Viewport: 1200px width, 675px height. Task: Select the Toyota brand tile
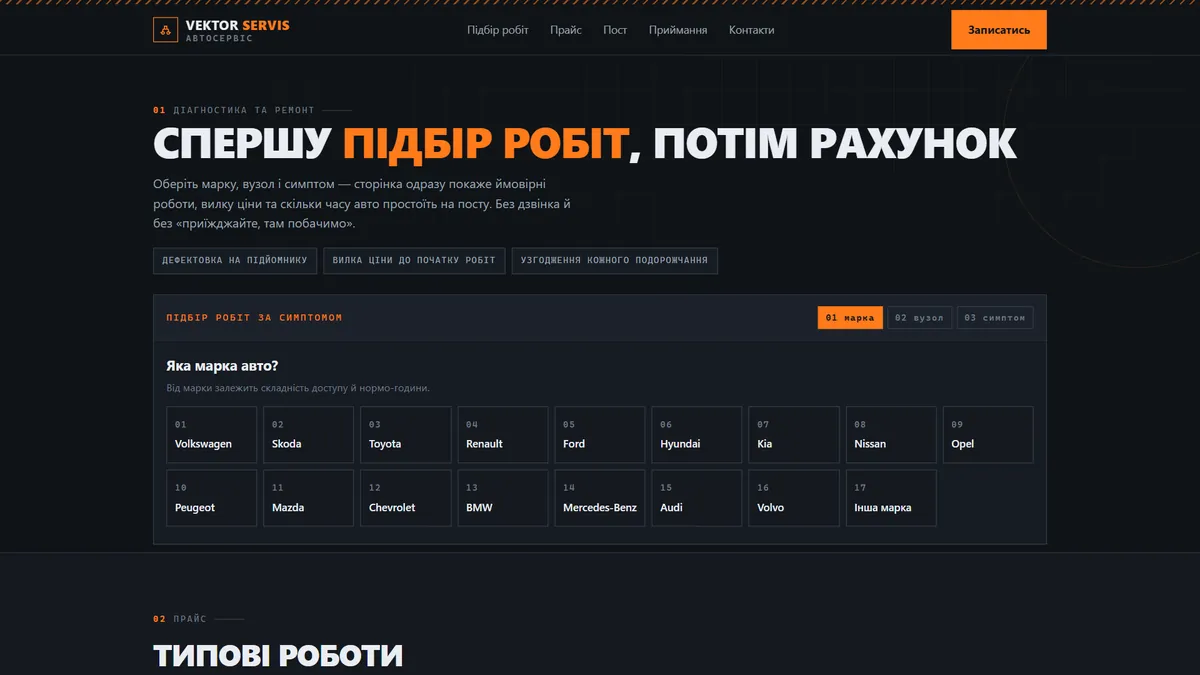(x=406, y=434)
